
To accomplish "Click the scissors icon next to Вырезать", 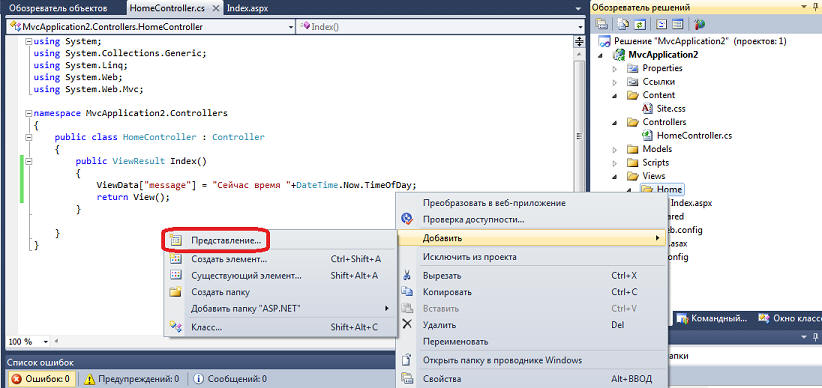I will [407, 275].
